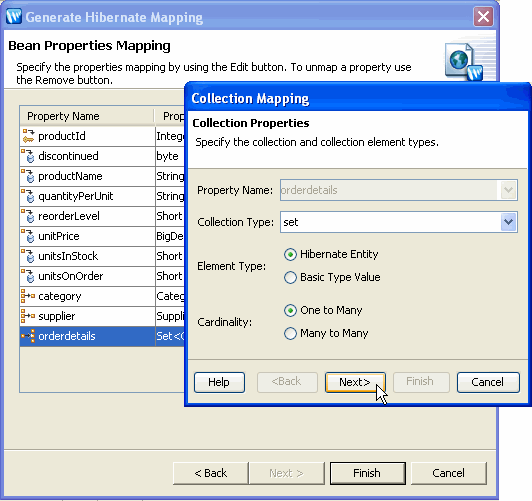
Task: Close the Generate Hibernate Mapping window
Action: pos(483,17)
